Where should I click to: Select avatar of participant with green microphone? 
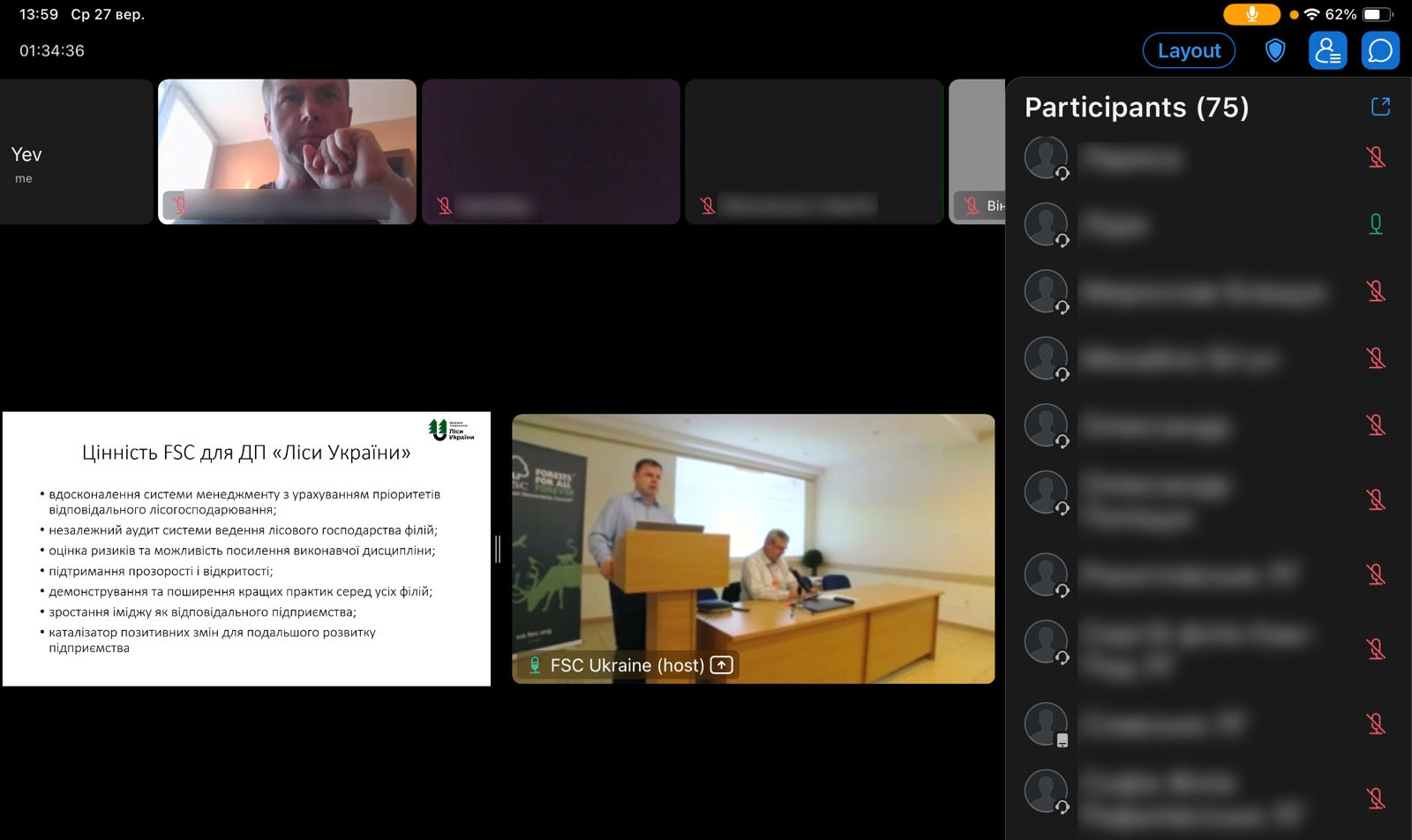[1046, 224]
